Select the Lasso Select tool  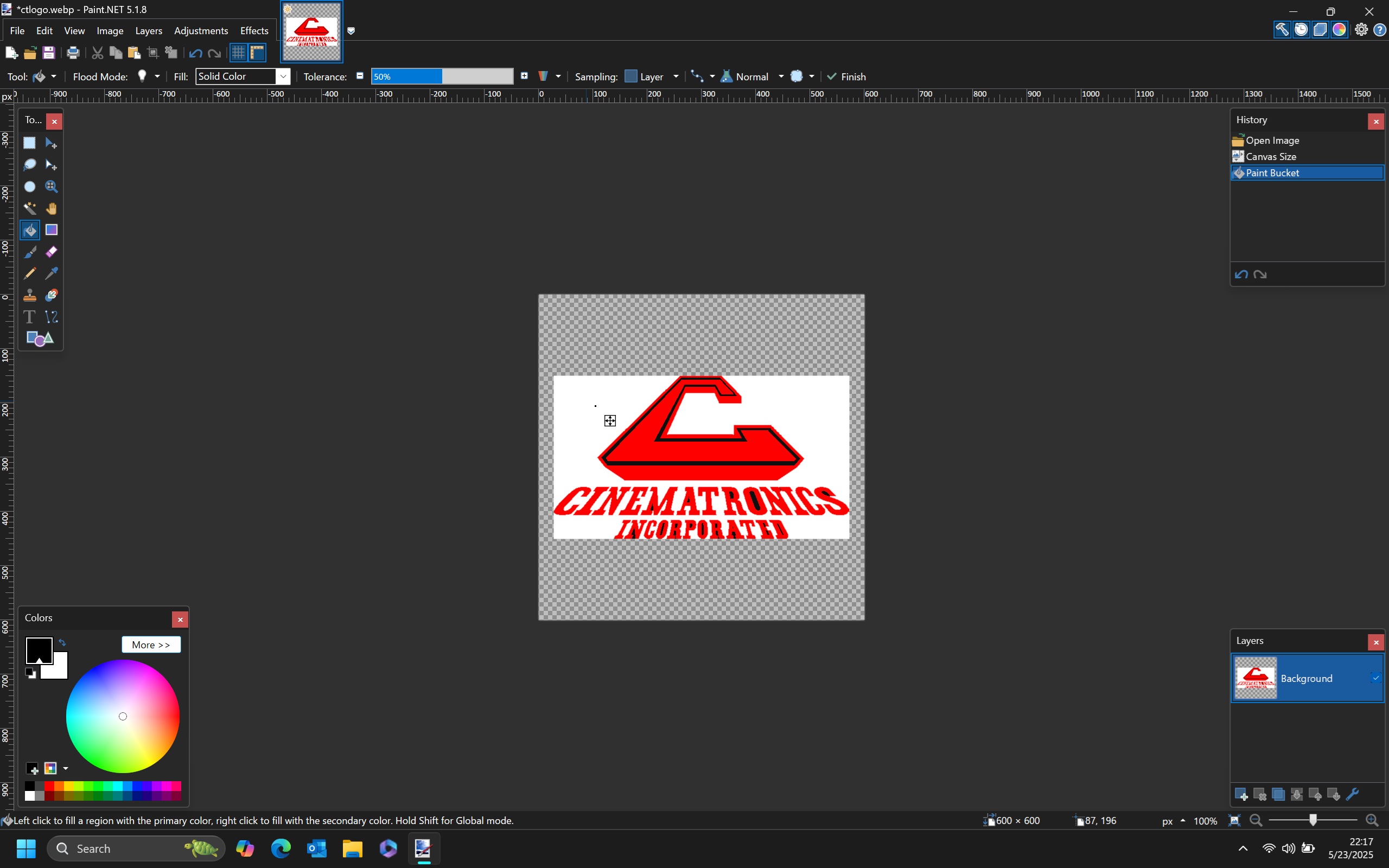point(29,165)
